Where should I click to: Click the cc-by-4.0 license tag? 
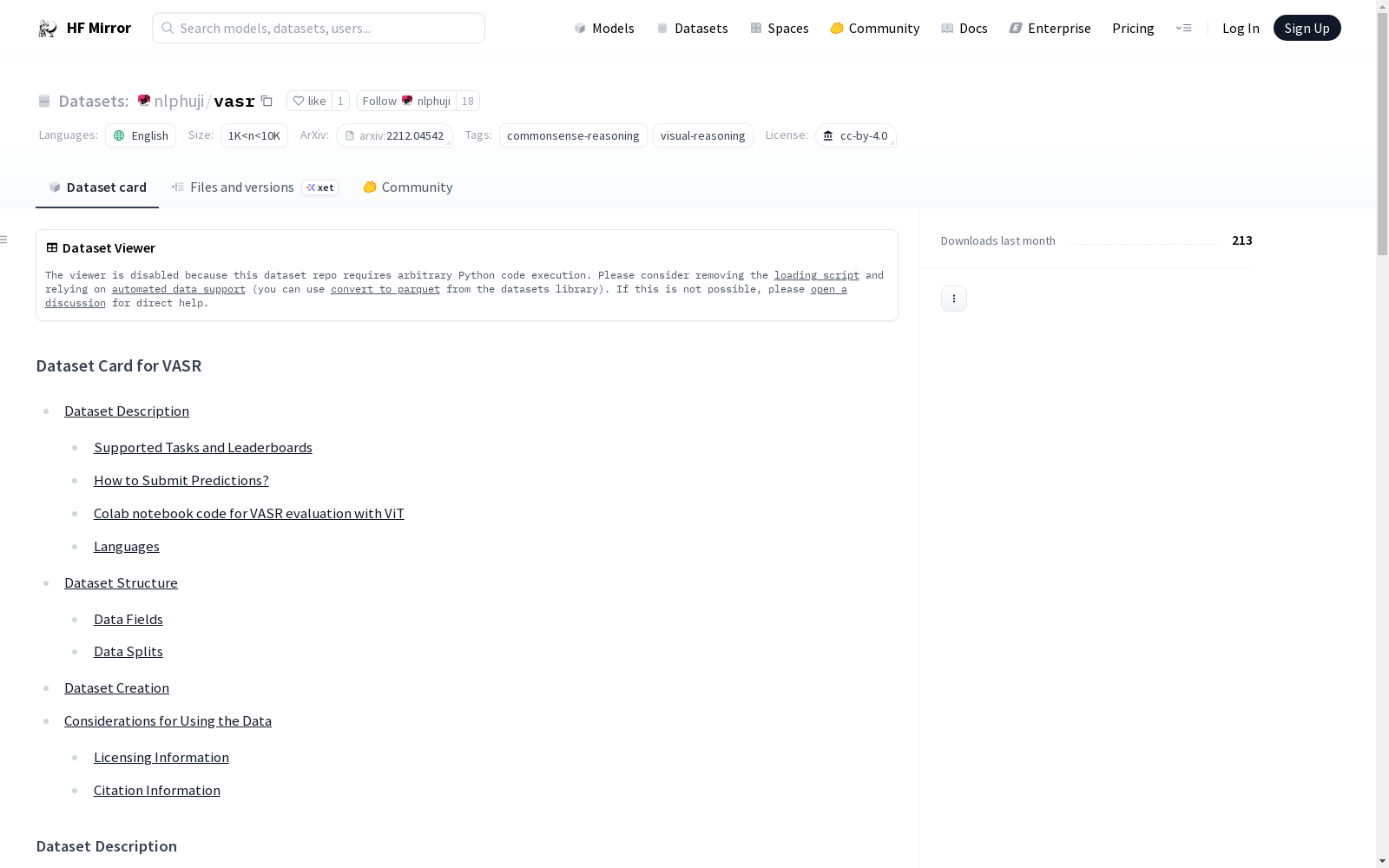pyautogui.click(x=855, y=135)
